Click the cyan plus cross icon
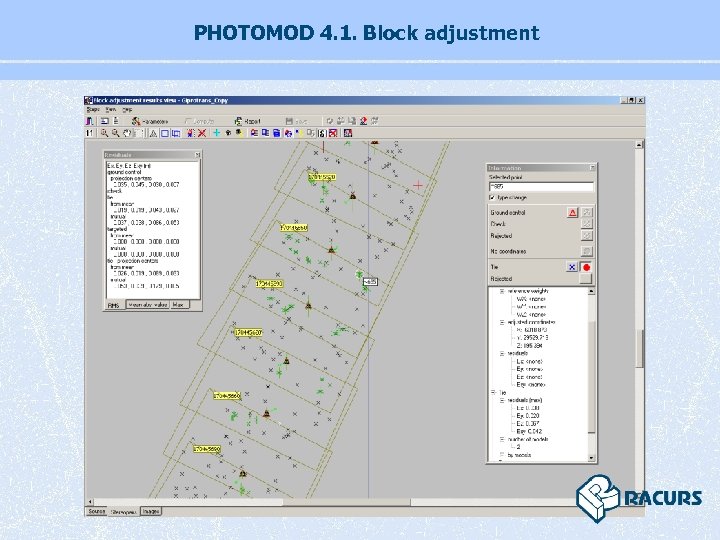 [216, 133]
